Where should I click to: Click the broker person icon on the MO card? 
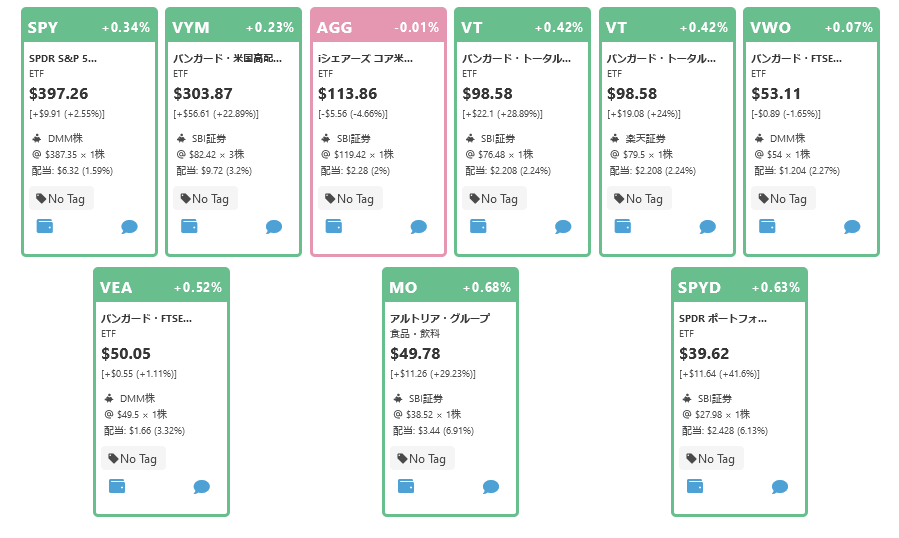click(398, 398)
